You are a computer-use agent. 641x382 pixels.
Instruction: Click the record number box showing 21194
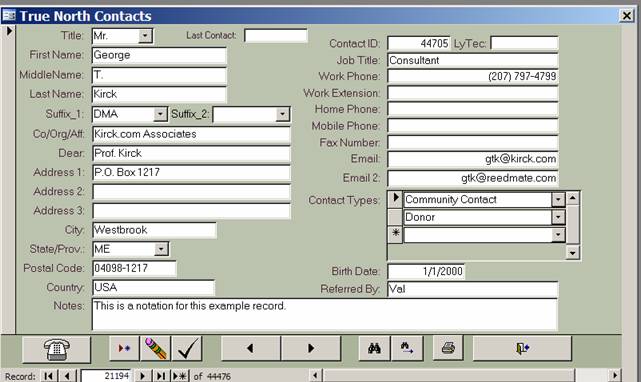point(106,376)
